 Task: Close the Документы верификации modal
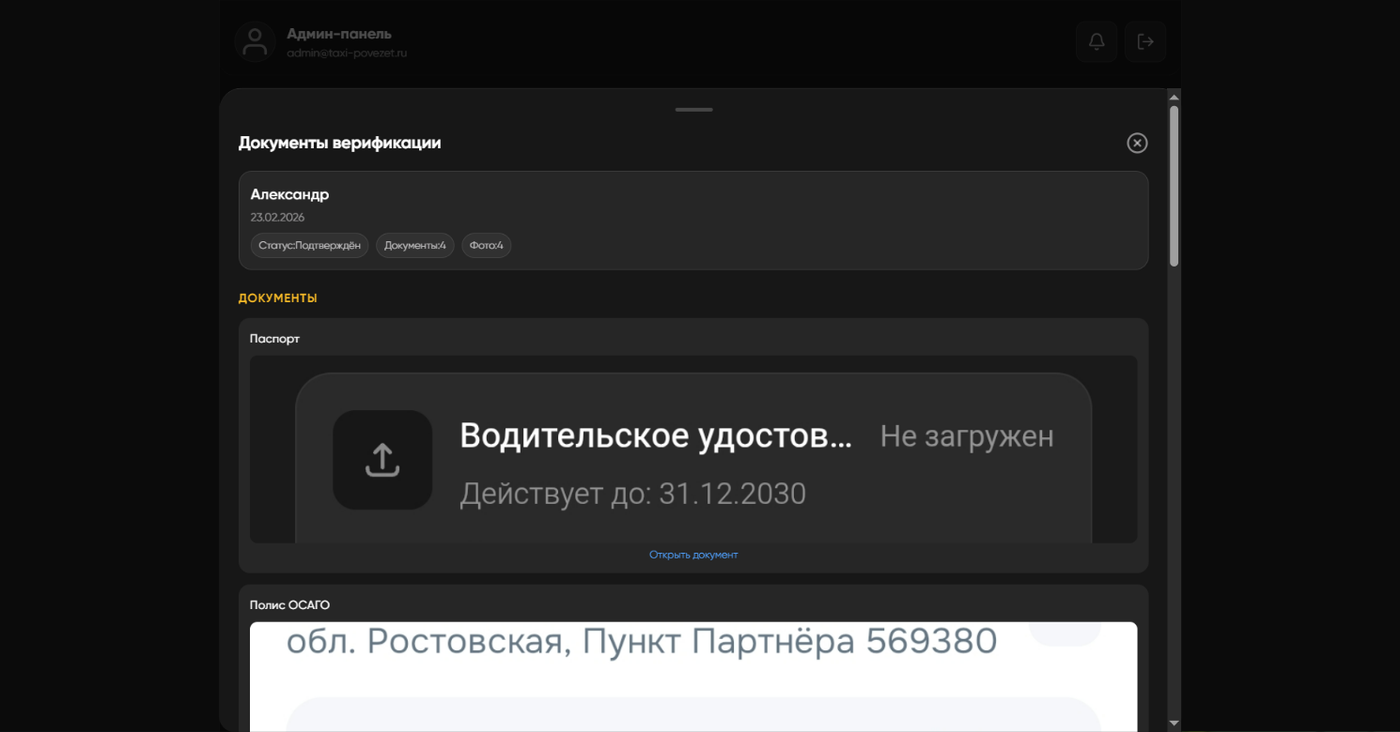coord(1136,143)
